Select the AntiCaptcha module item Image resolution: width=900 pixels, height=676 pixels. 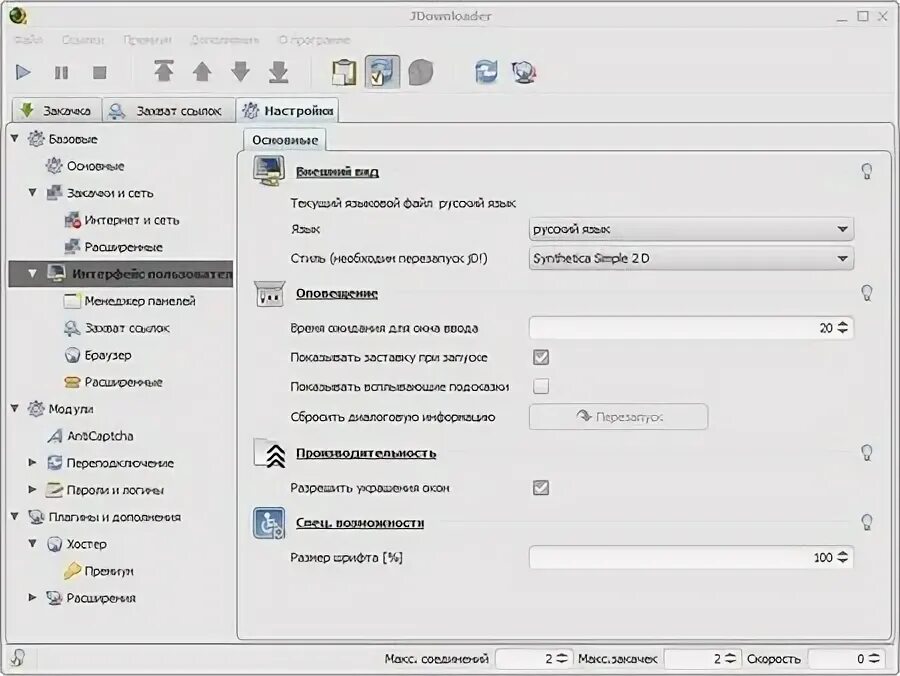point(90,436)
